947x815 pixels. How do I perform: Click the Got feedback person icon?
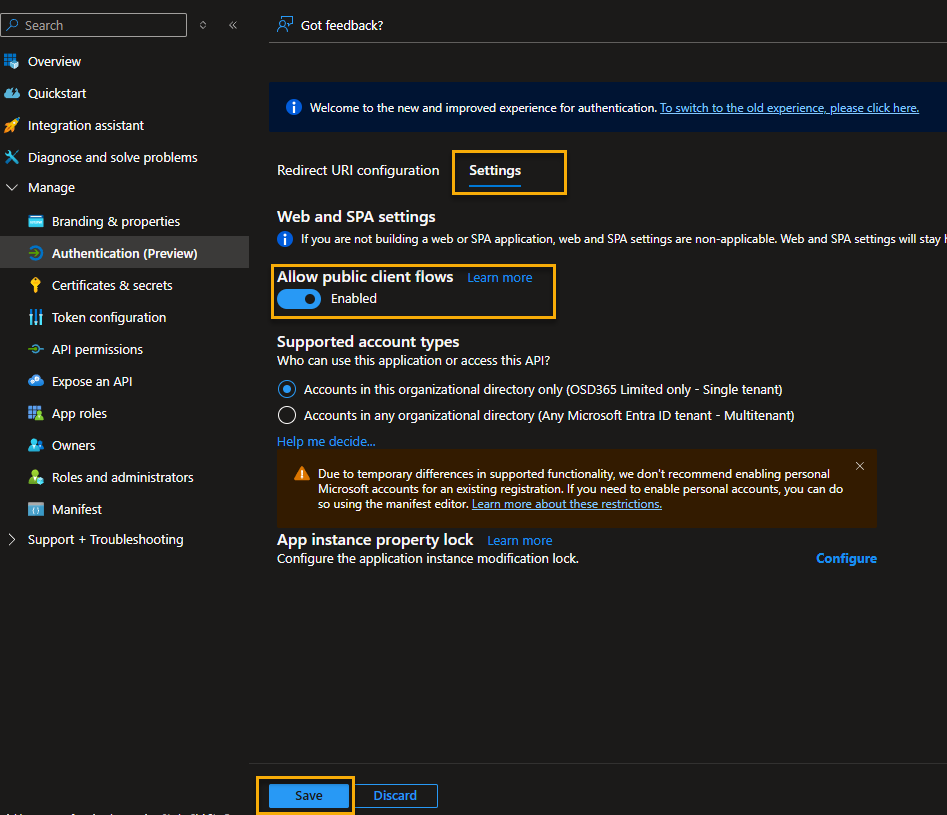[x=284, y=25]
